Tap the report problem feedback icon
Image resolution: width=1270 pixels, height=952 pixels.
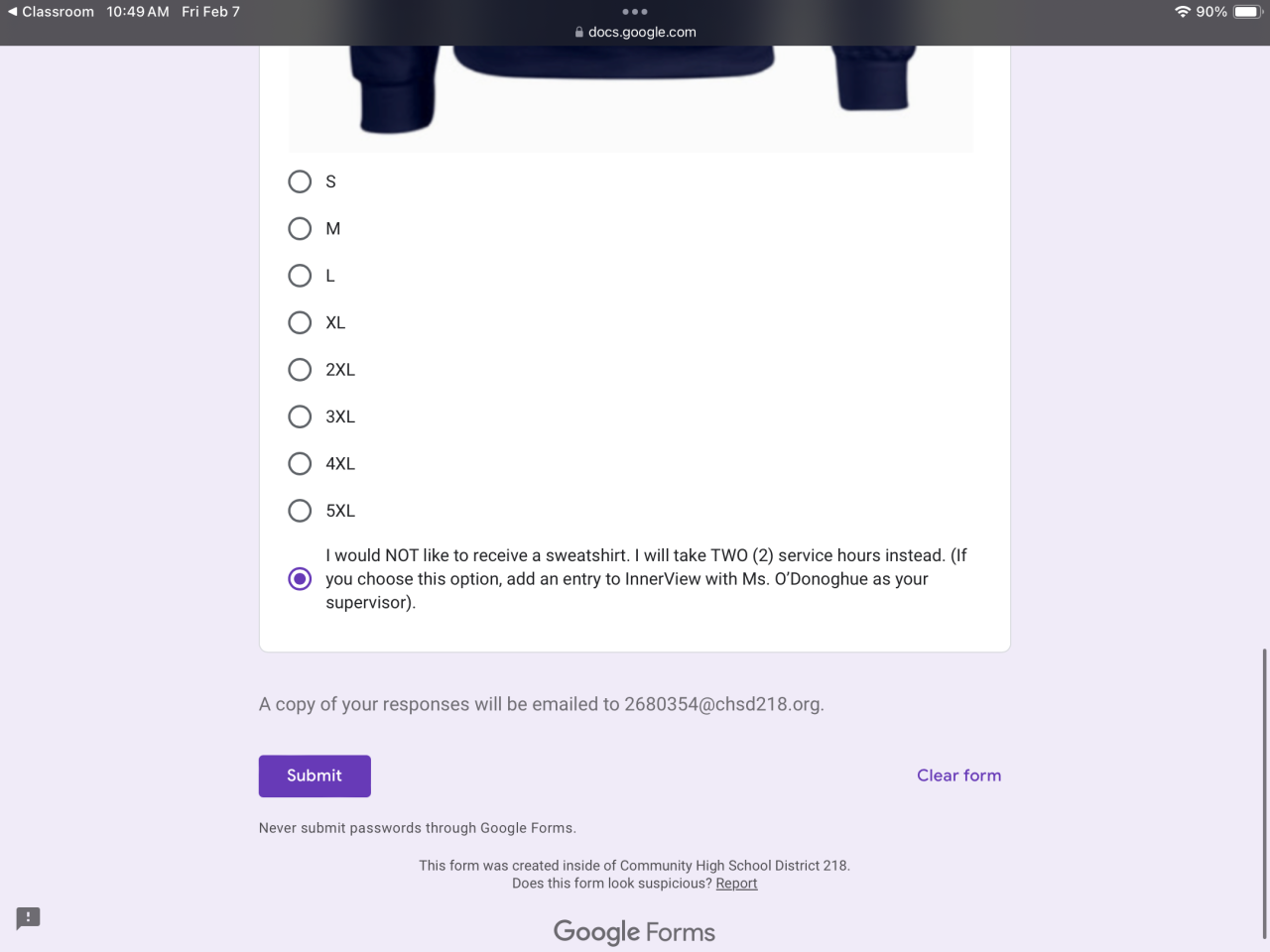pos(28,917)
